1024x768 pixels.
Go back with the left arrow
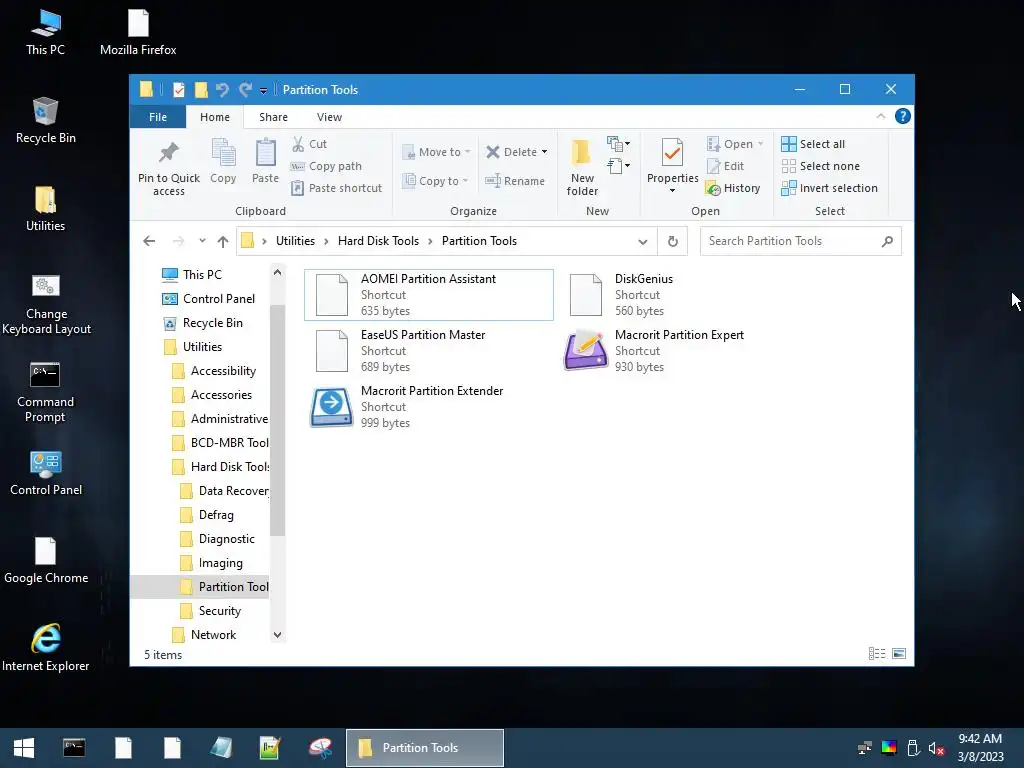point(149,241)
